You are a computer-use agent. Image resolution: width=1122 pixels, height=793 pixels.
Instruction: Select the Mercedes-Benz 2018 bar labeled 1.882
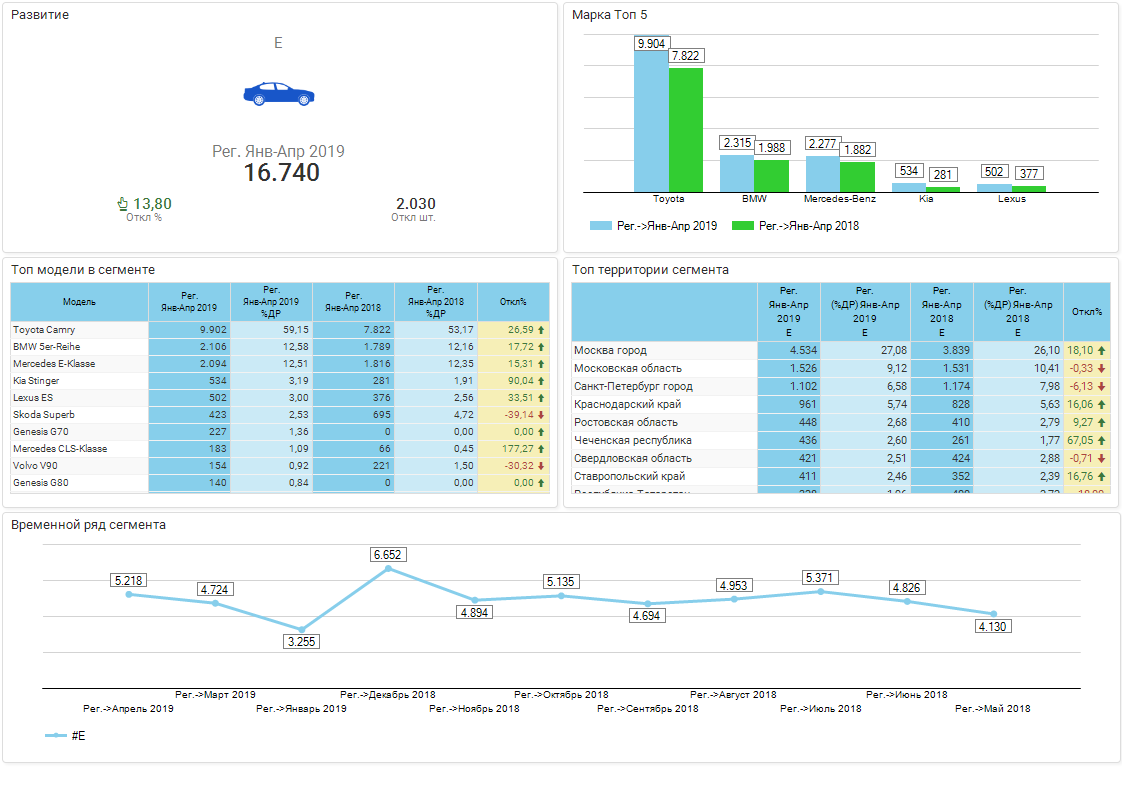point(857,177)
